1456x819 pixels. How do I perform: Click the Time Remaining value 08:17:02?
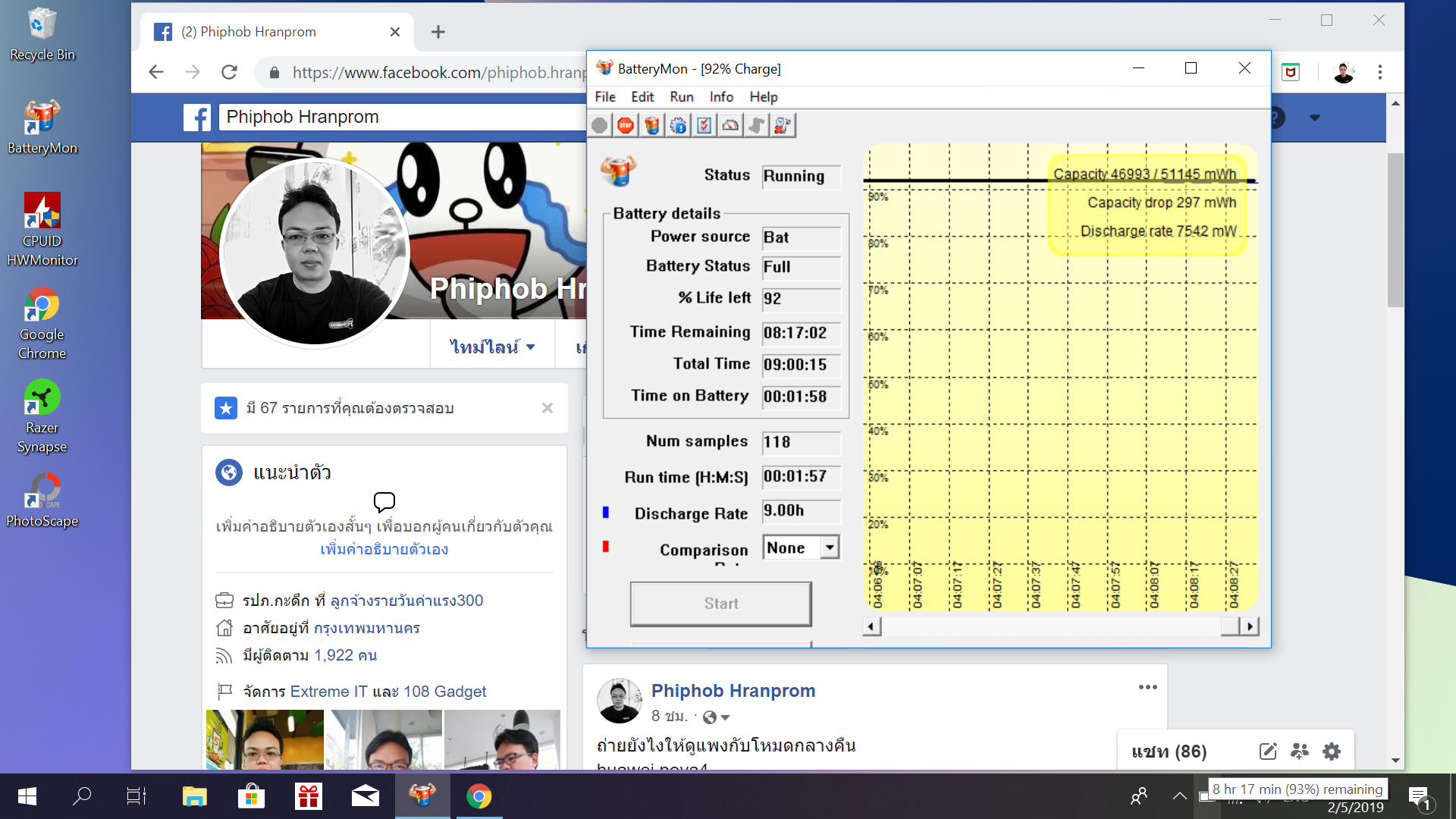click(x=802, y=332)
